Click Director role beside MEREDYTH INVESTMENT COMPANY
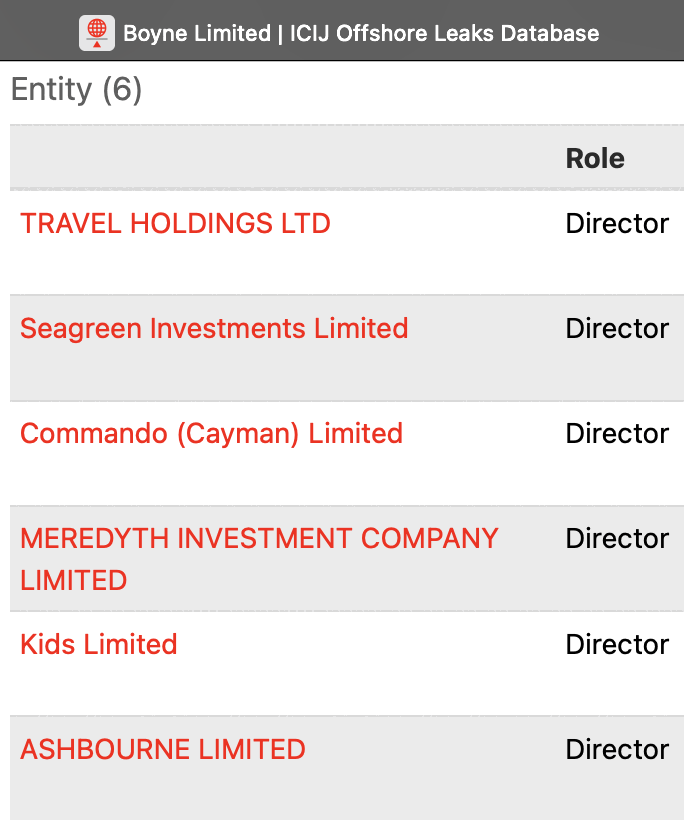The height and width of the screenshot is (834, 684). coord(617,539)
